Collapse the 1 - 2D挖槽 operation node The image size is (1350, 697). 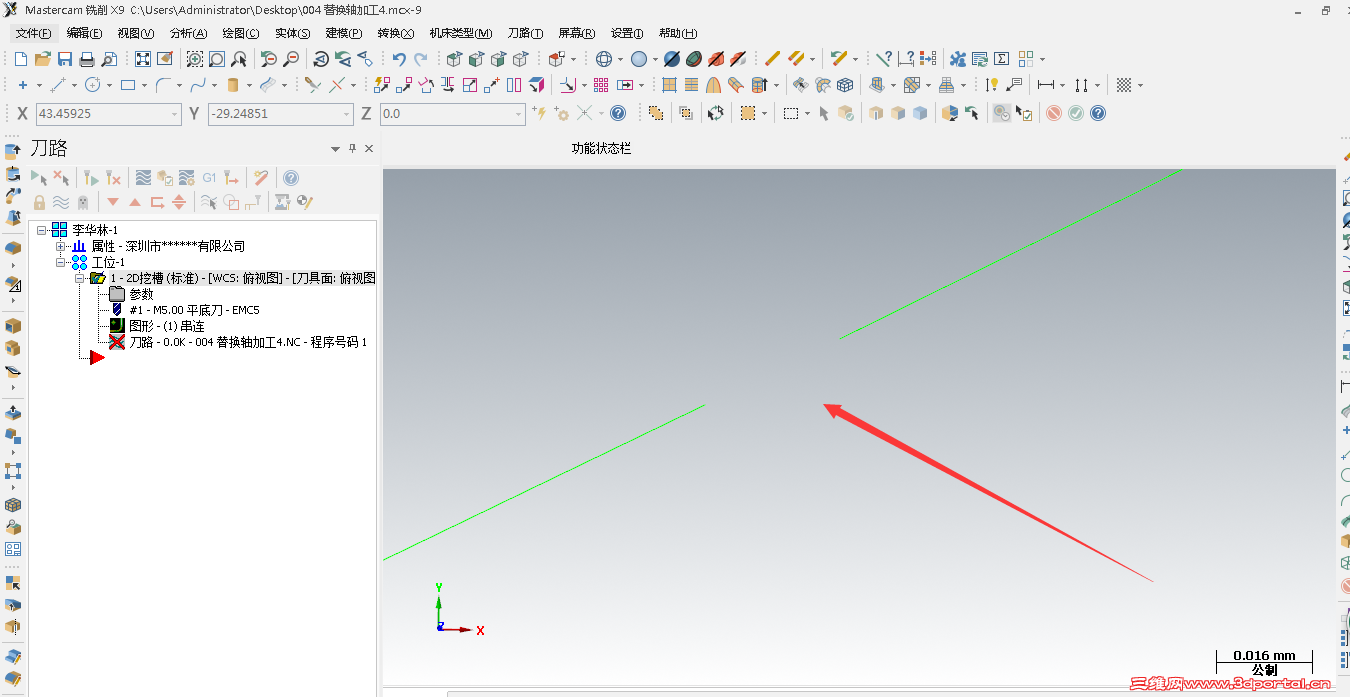tap(79, 278)
